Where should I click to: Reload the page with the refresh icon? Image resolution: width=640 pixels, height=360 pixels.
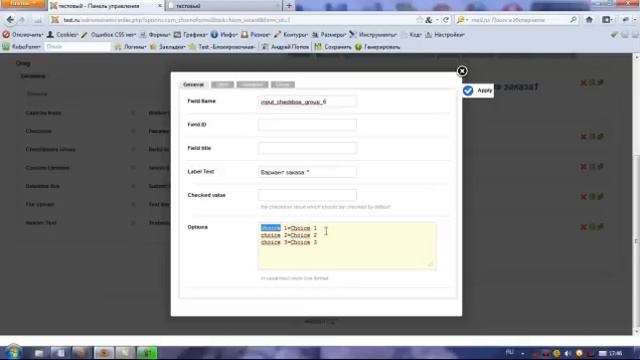[x=446, y=20]
